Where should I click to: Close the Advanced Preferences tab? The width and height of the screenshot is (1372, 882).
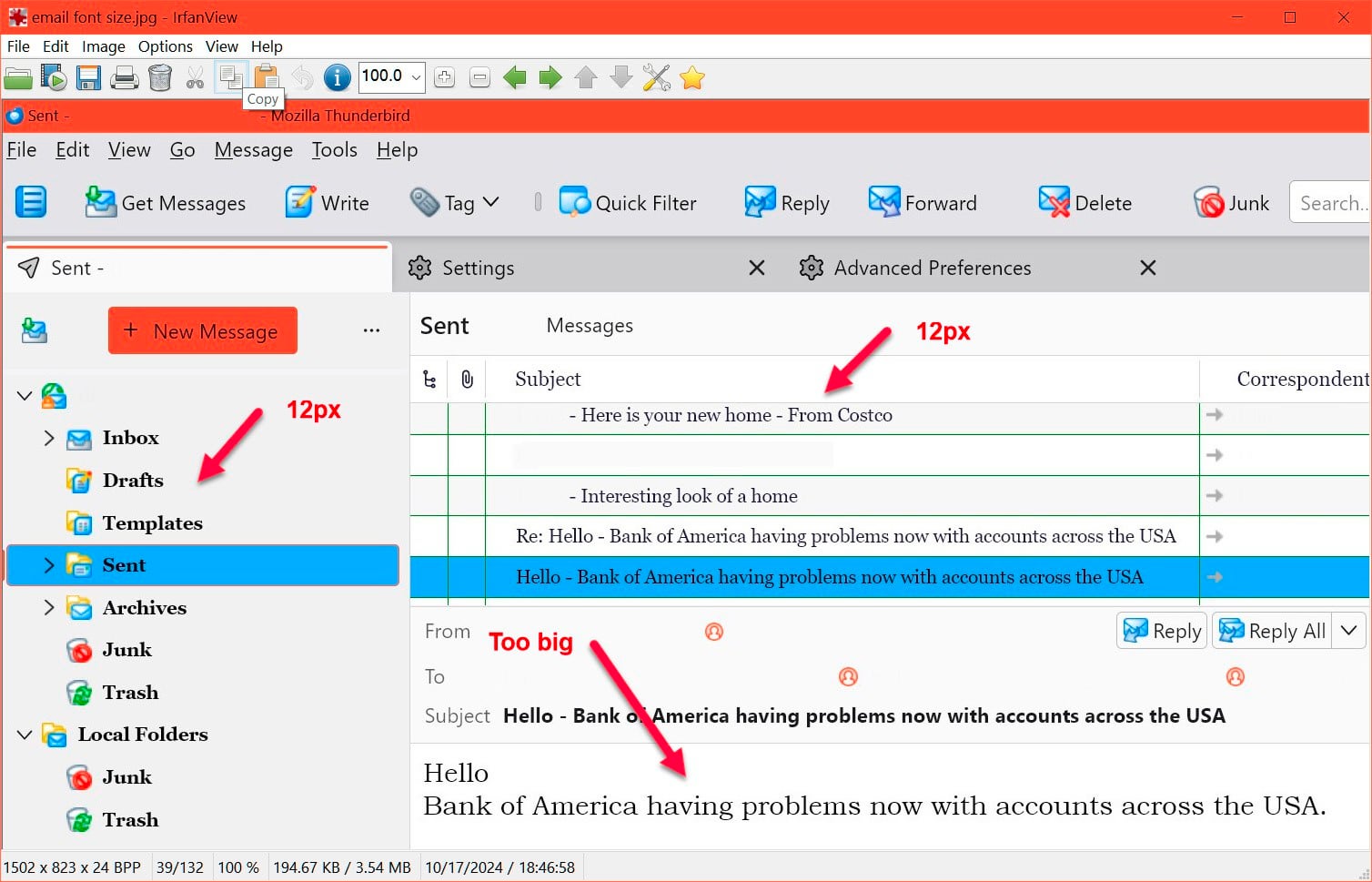point(1148,268)
